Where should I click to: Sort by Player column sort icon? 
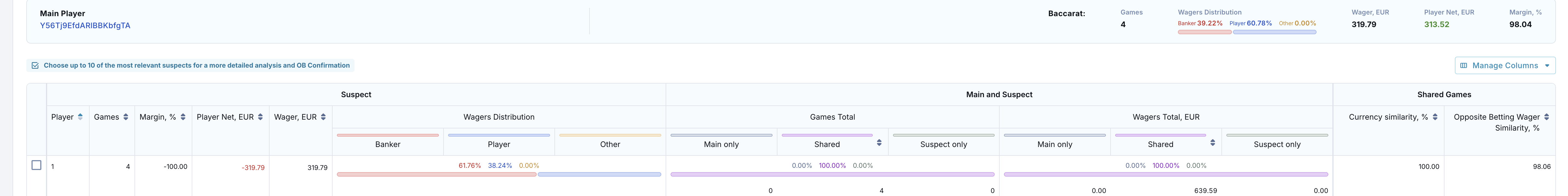pyautogui.click(x=80, y=117)
